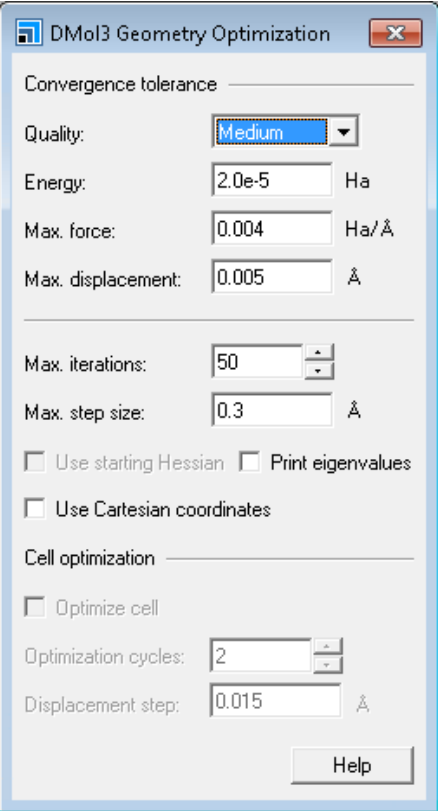438x811 pixels.
Task: Decrease Max. iterations with down arrow
Action: 320,371
